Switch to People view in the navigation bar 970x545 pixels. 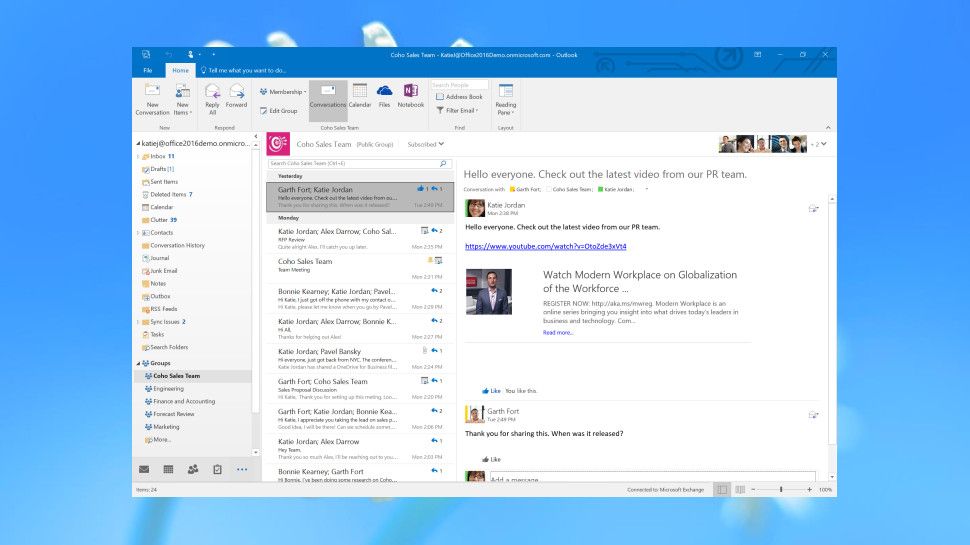pyautogui.click(x=193, y=470)
